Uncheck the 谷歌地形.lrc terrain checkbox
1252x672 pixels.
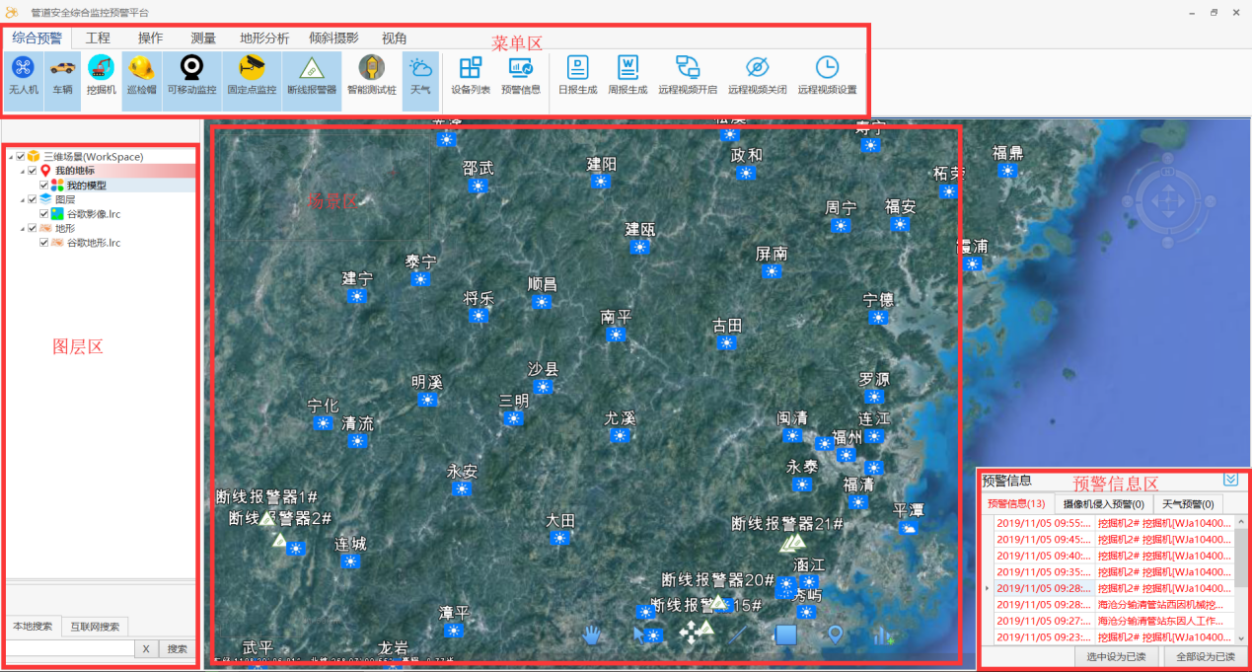pos(44,243)
